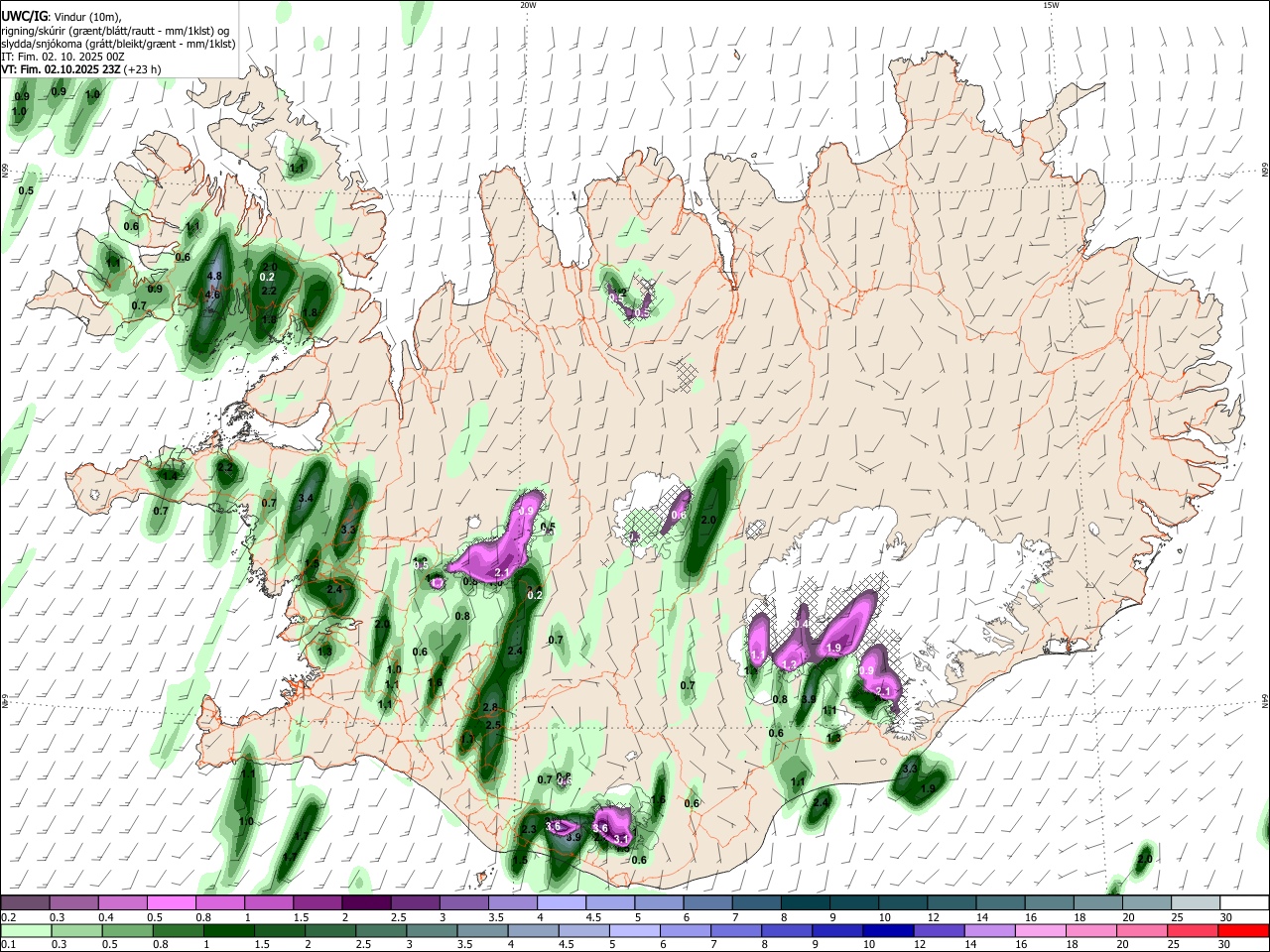Pick the 6 slate blue swatch in upper legend
The height and width of the screenshot is (952, 1270).
click(706, 902)
